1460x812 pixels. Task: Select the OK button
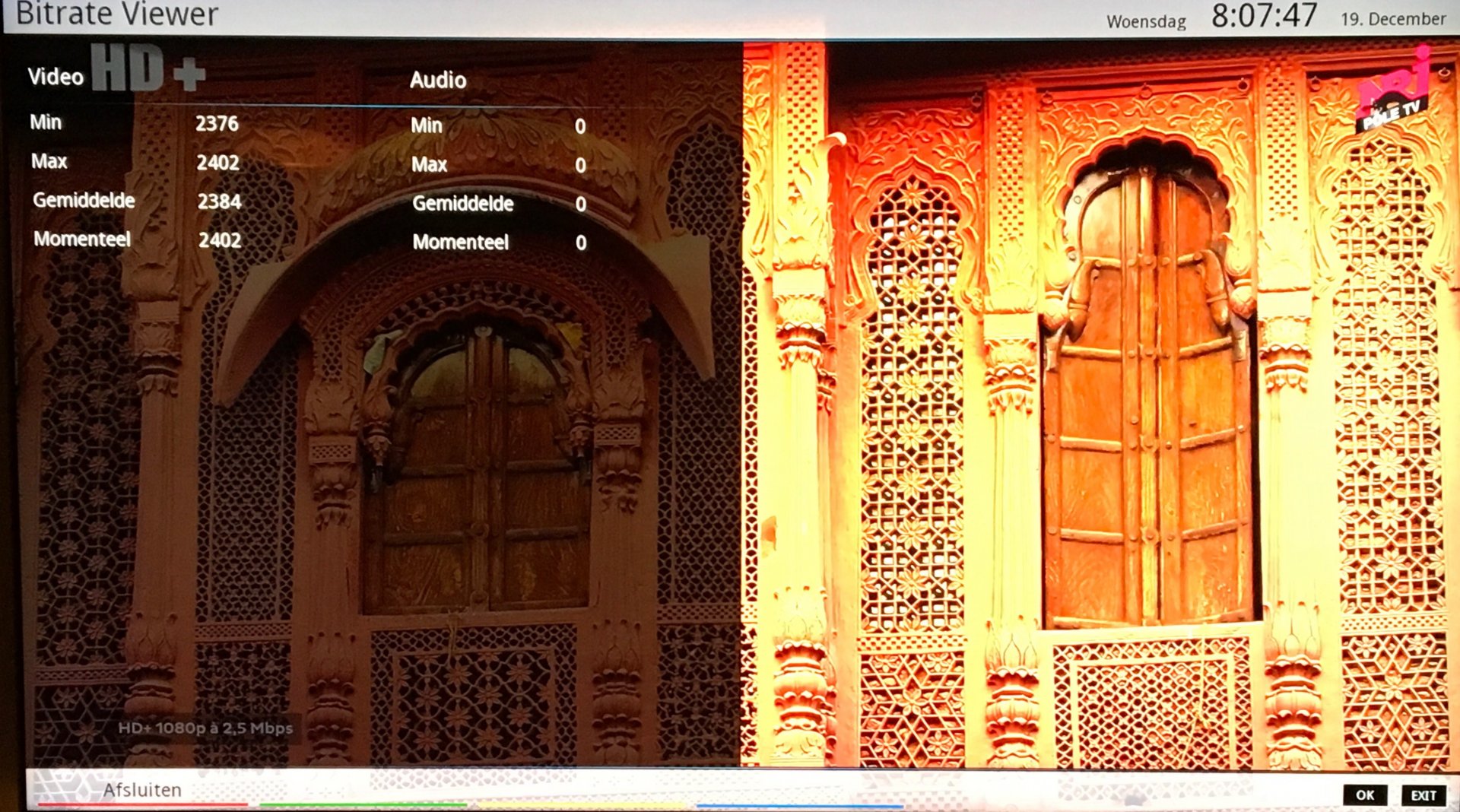coord(1365,795)
